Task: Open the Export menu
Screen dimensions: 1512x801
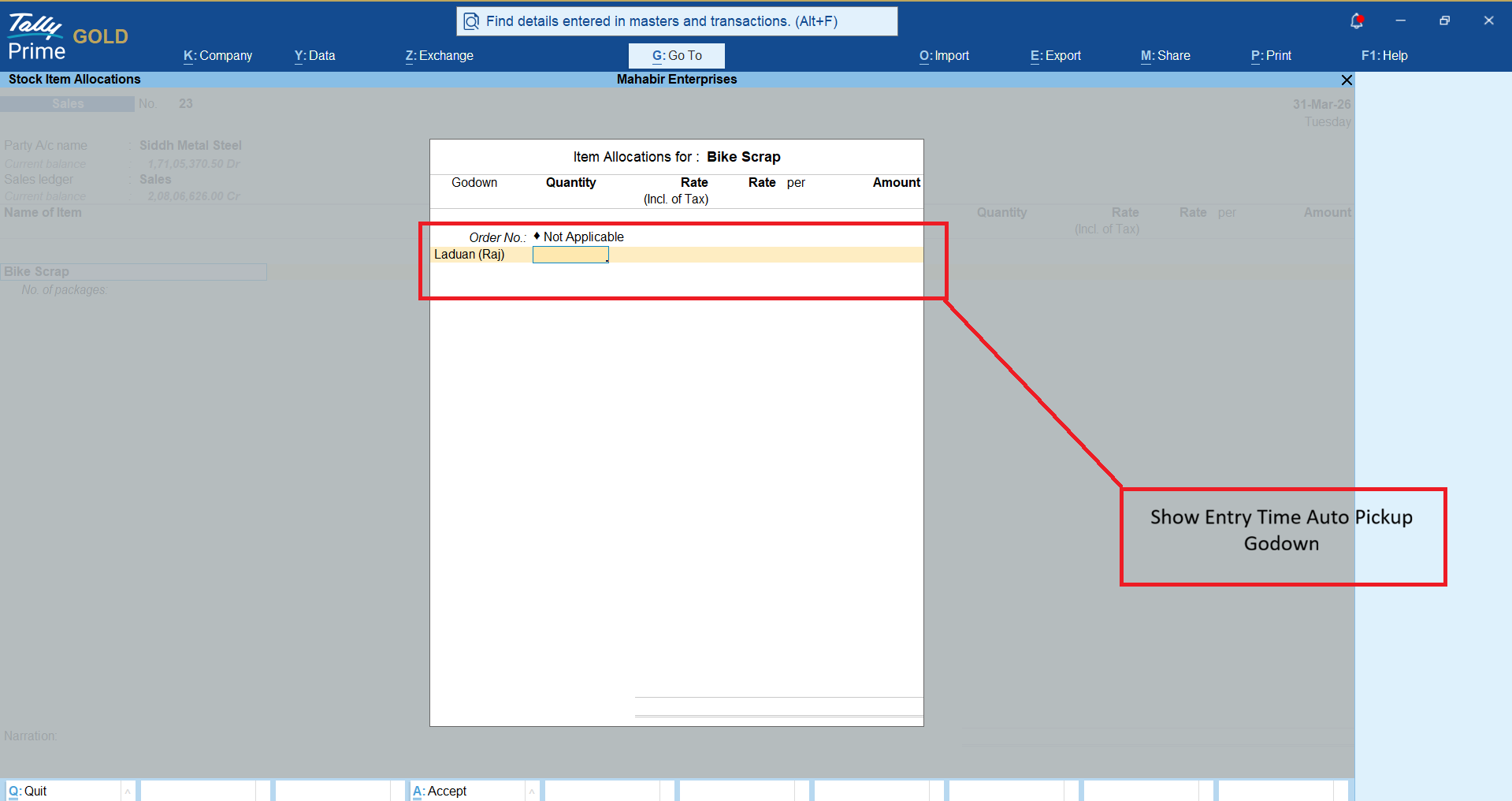Action: click(1055, 56)
